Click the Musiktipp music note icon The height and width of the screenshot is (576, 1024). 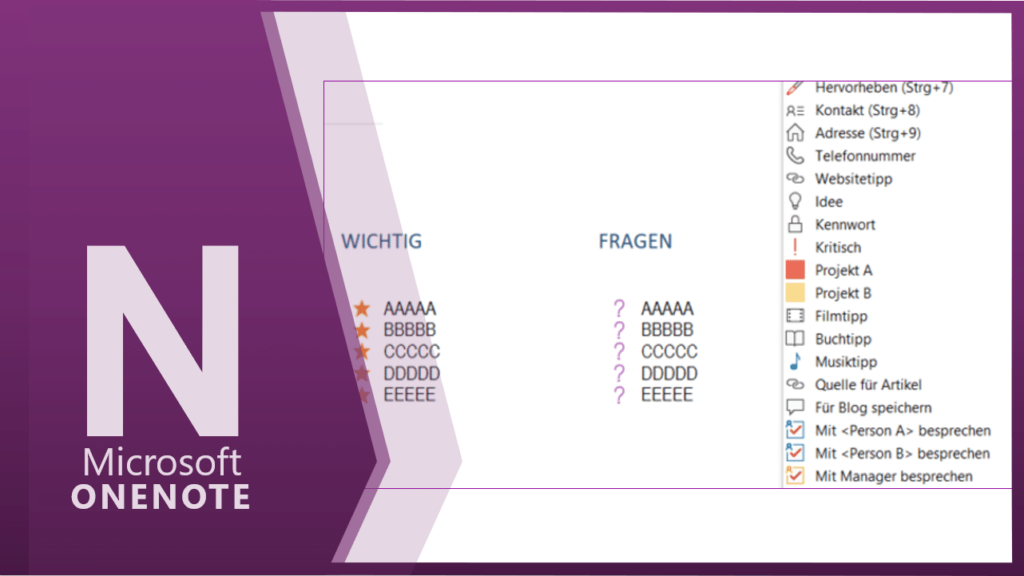[795, 361]
